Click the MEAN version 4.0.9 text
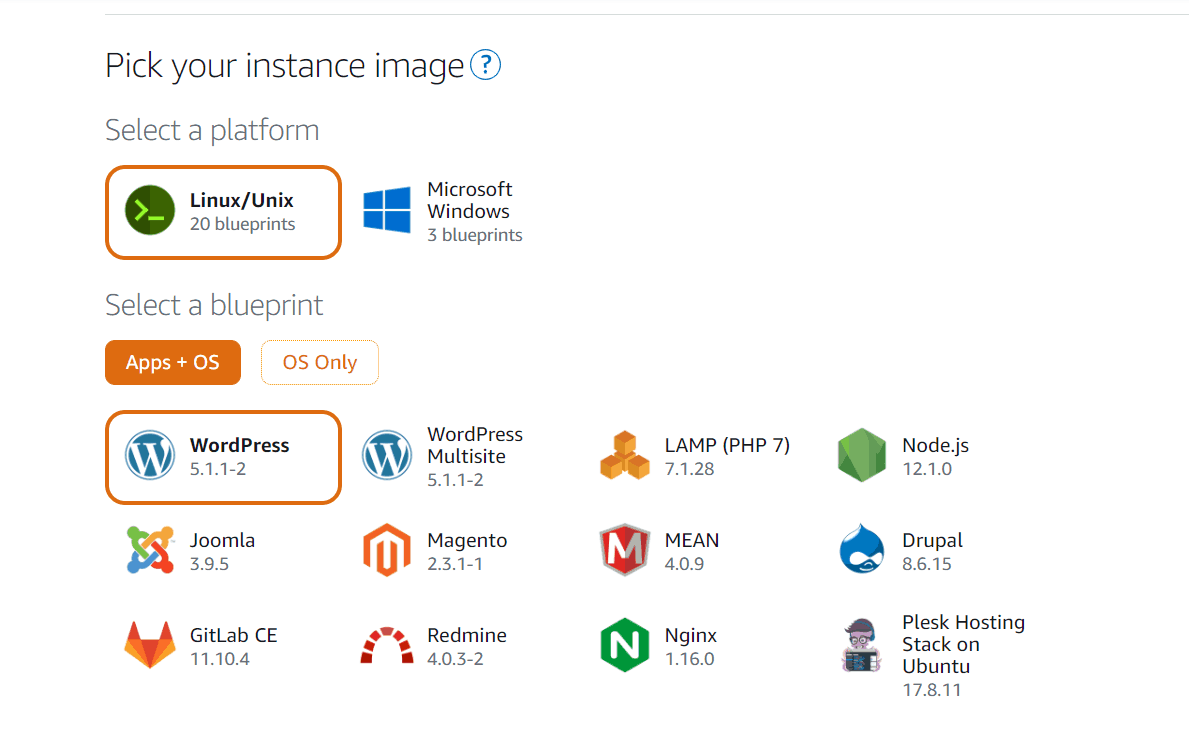 point(684,564)
